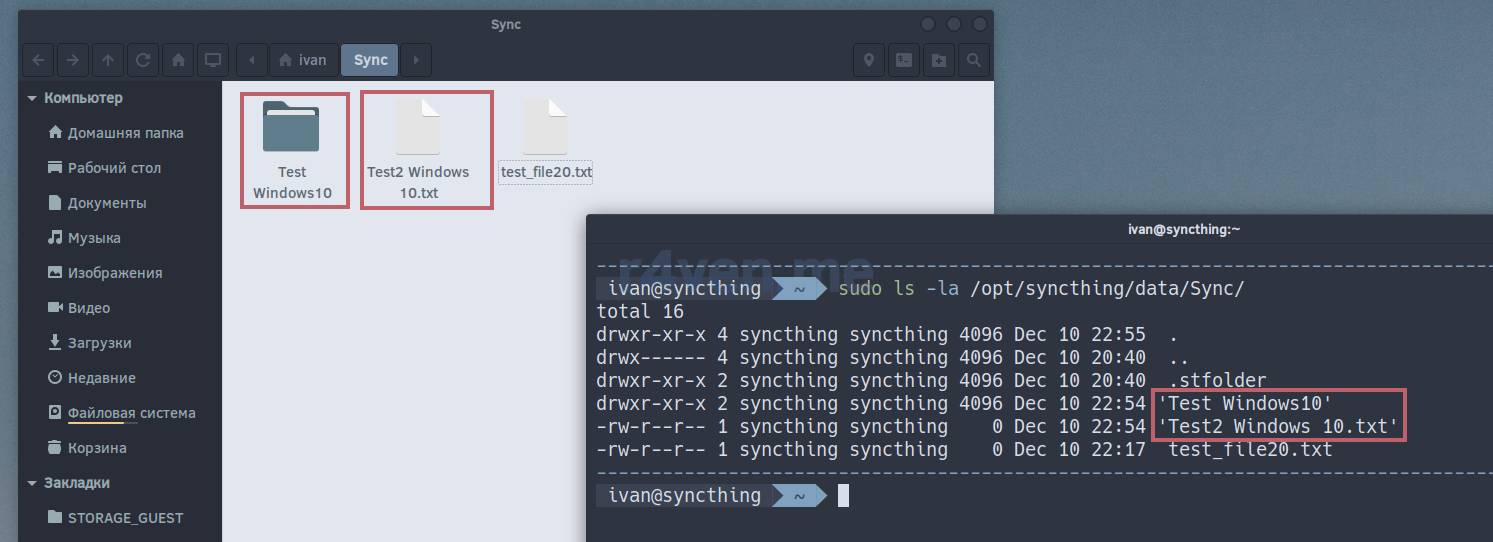
Task: Select the test_file20.txt file
Action: (546, 140)
